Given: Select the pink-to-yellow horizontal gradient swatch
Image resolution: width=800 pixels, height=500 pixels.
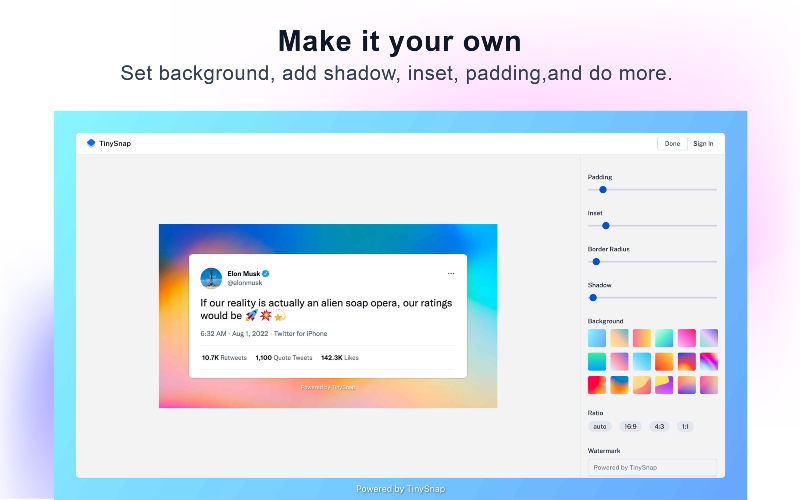Looking at the screenshot, I should click(x=642, y=338).
